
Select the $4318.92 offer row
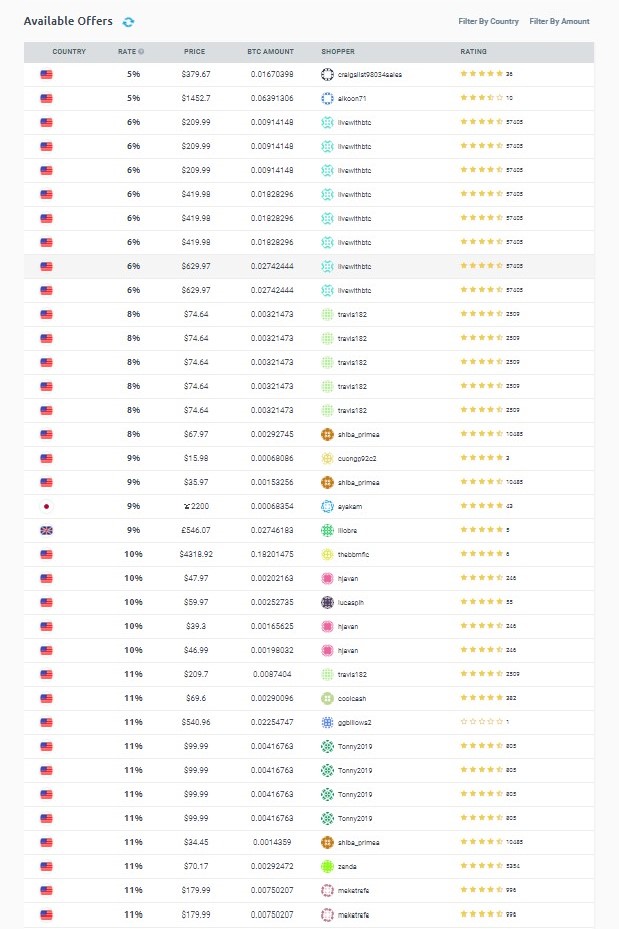[x=197, y=554]
